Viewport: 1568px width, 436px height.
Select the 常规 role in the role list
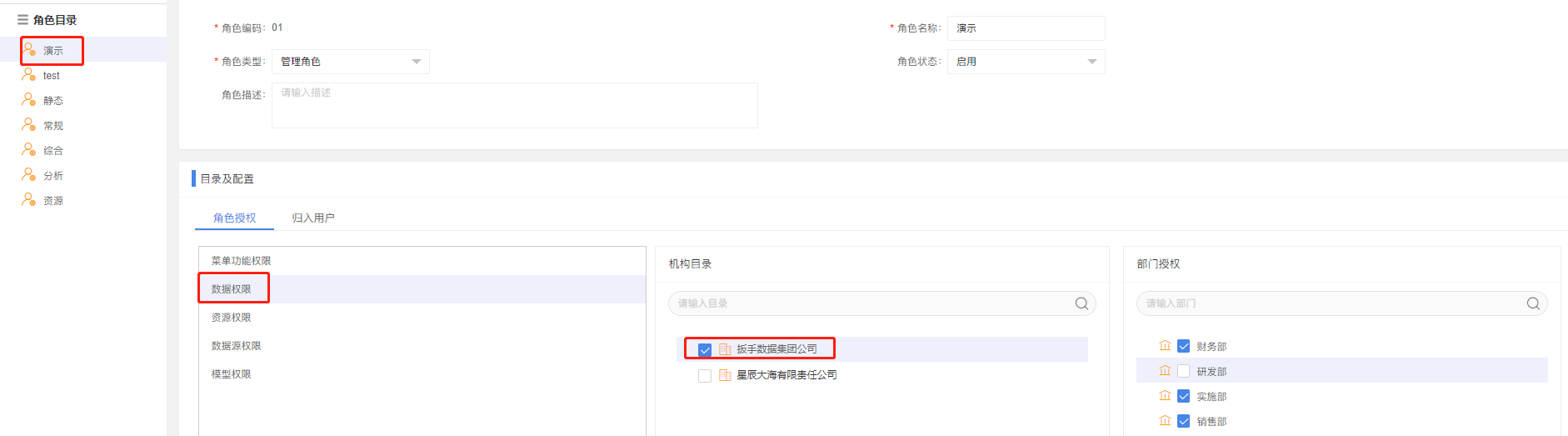pos(83,125)
